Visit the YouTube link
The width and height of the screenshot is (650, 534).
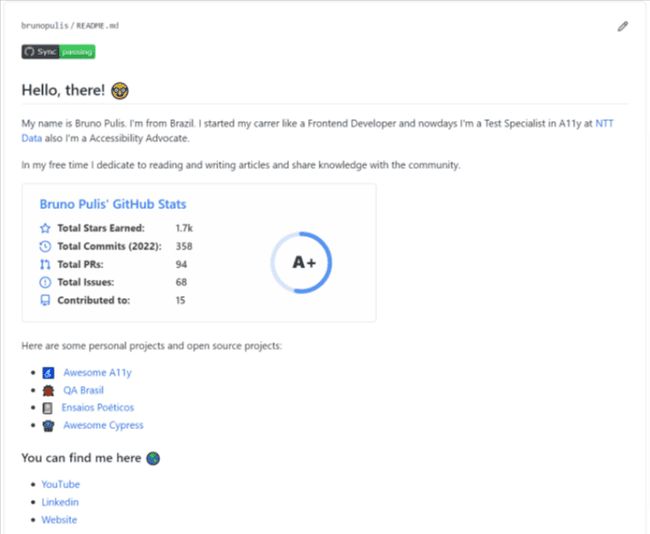pos(61,484)
